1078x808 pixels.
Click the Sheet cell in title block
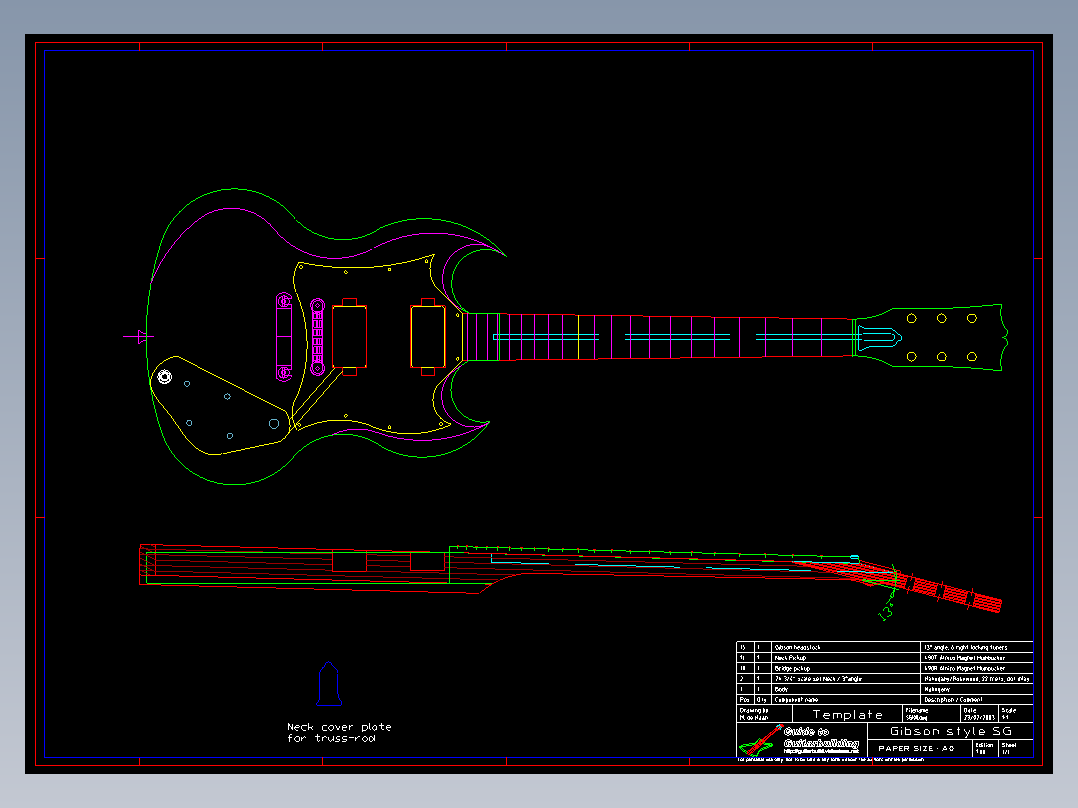click(x=1015, y=748)
